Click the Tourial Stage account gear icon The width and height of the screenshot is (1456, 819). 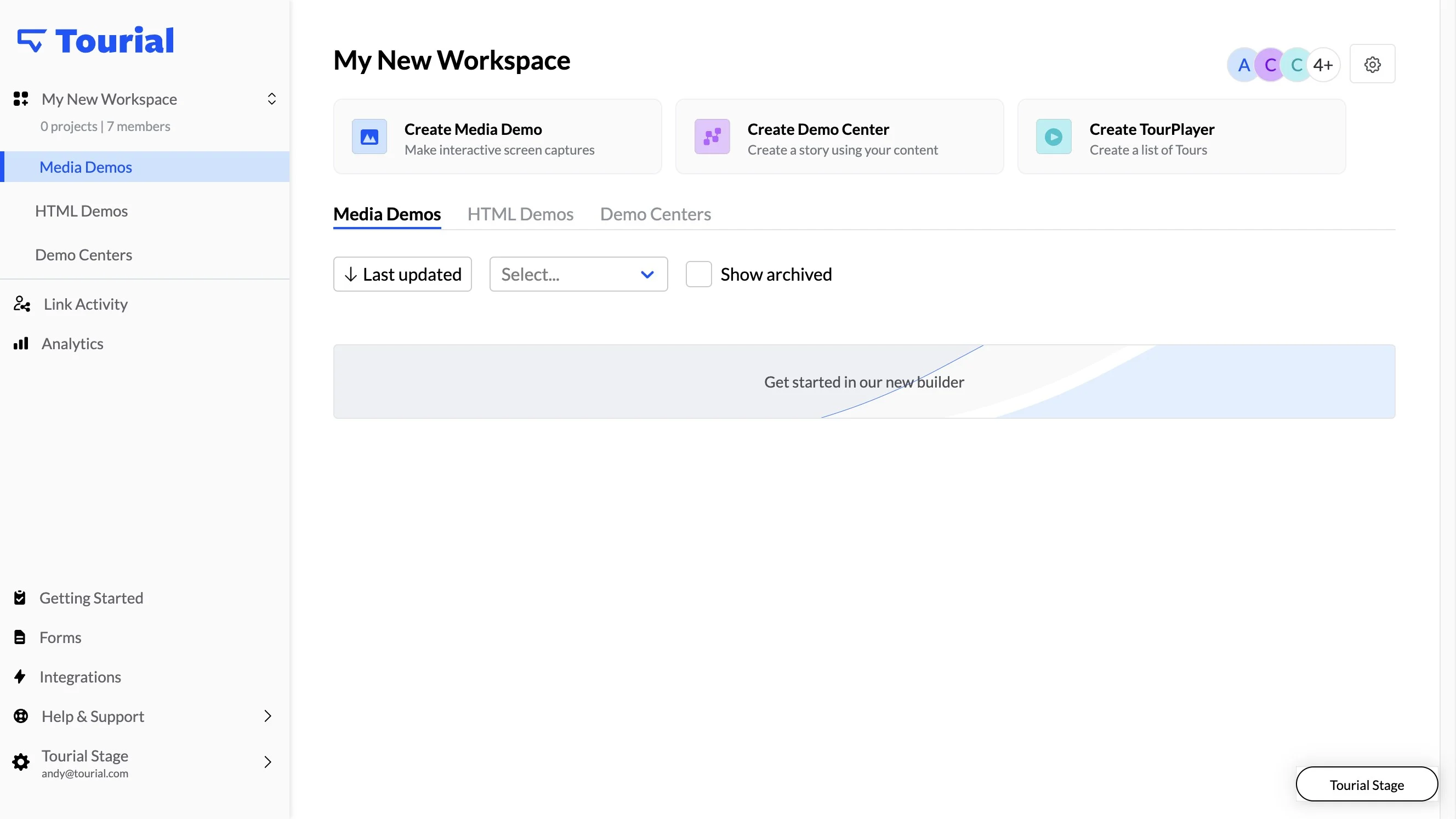[x=21, y=763]
